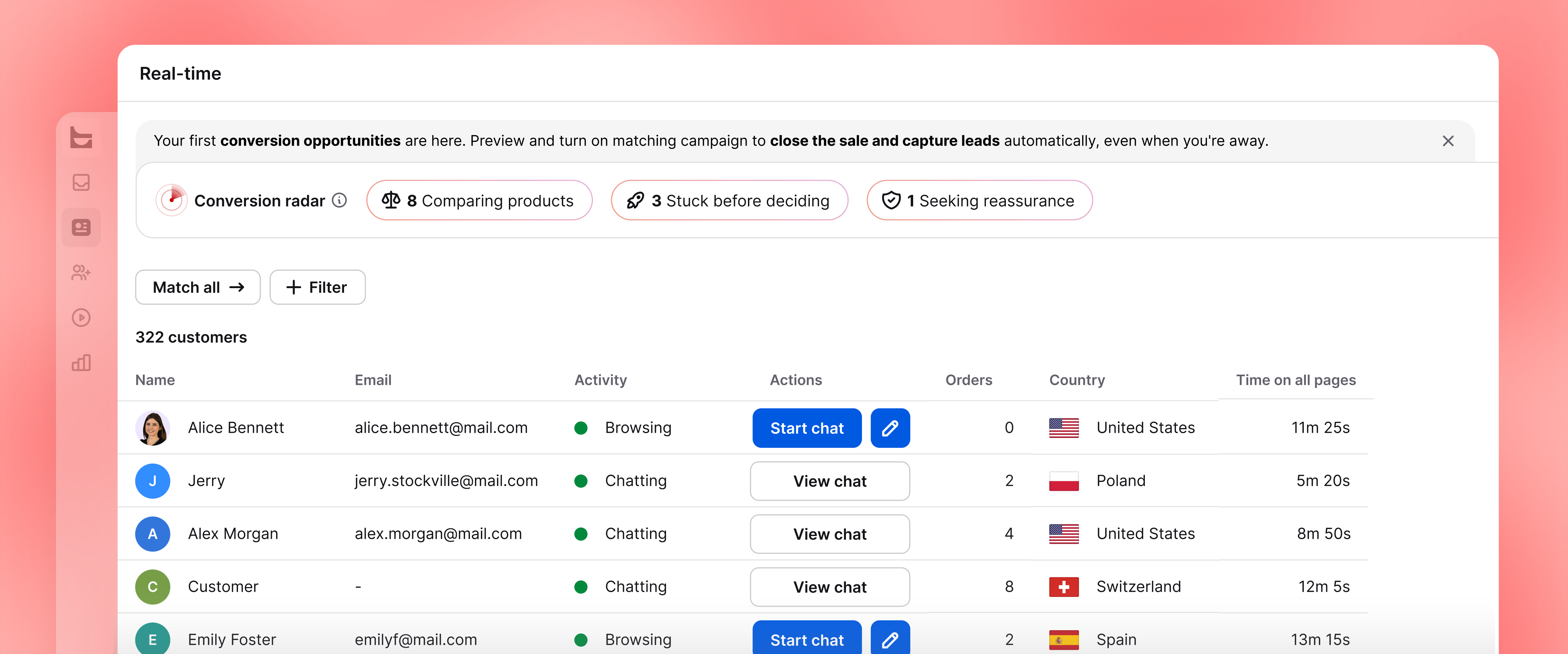Dismiss the conversion opportunities banner

[1448, 141]
